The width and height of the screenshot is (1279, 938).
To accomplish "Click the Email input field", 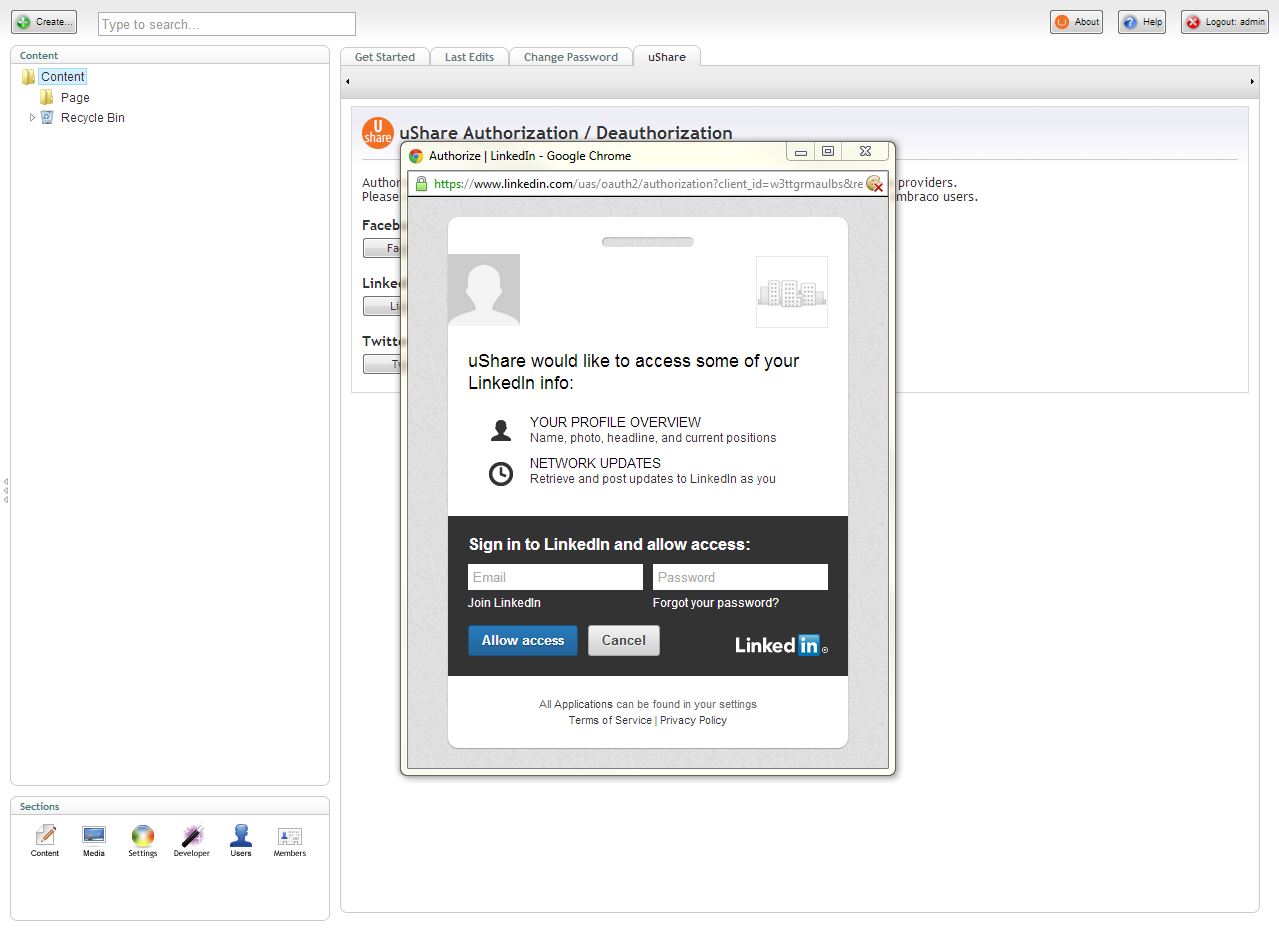I will (x=555, y=577).
